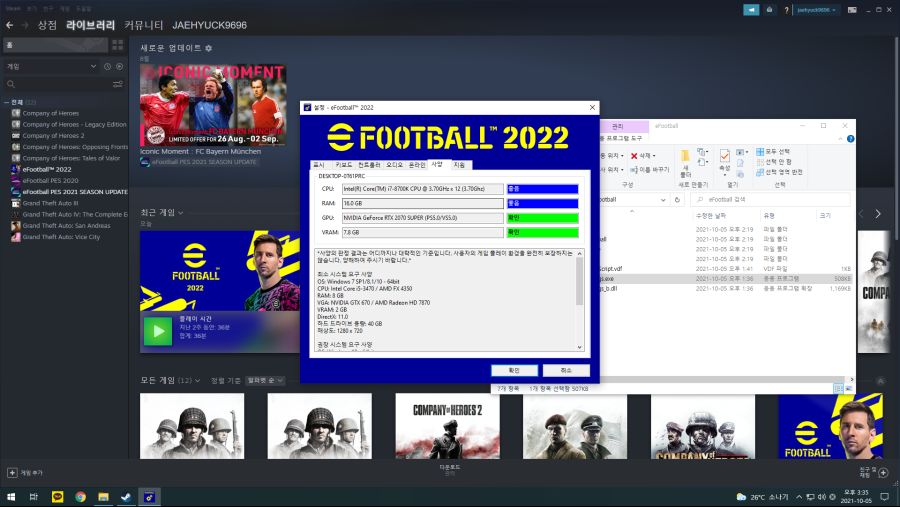The width and height of the screenshot is (900, 507).
Task: Select Company of Heroes 2 in list
Action: [53, 136]
